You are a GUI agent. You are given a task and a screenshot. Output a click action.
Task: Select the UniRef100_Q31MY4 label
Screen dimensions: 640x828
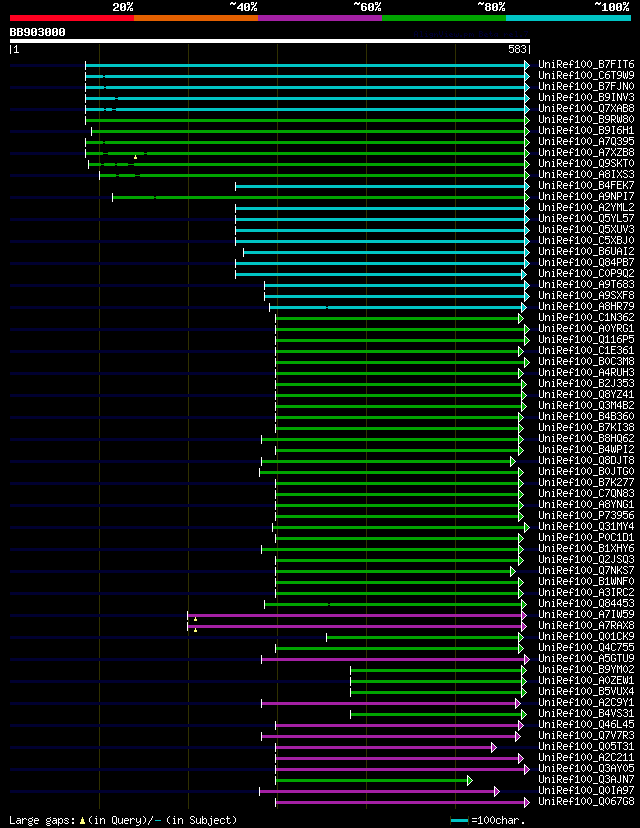click(x=586, y=526)
